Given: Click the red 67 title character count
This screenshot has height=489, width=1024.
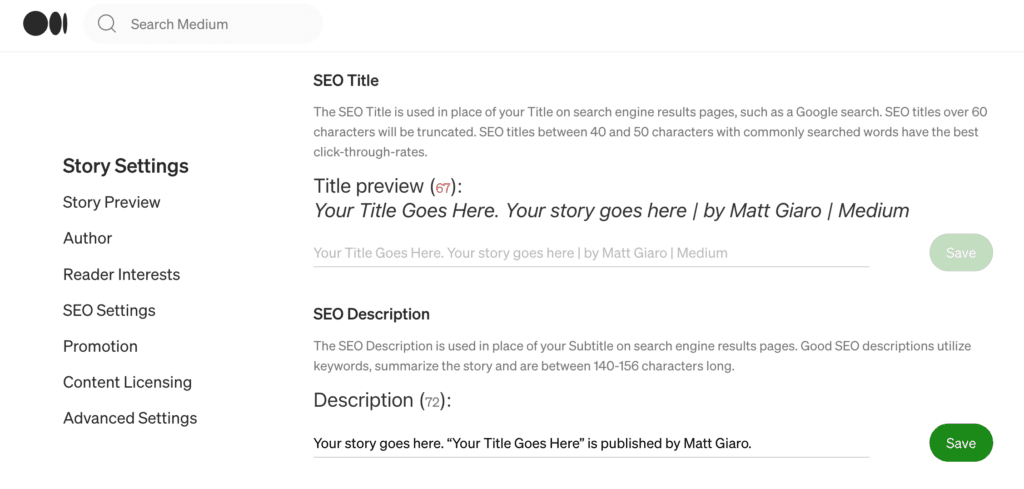Looking at the screenshot, I should (443, 189).
